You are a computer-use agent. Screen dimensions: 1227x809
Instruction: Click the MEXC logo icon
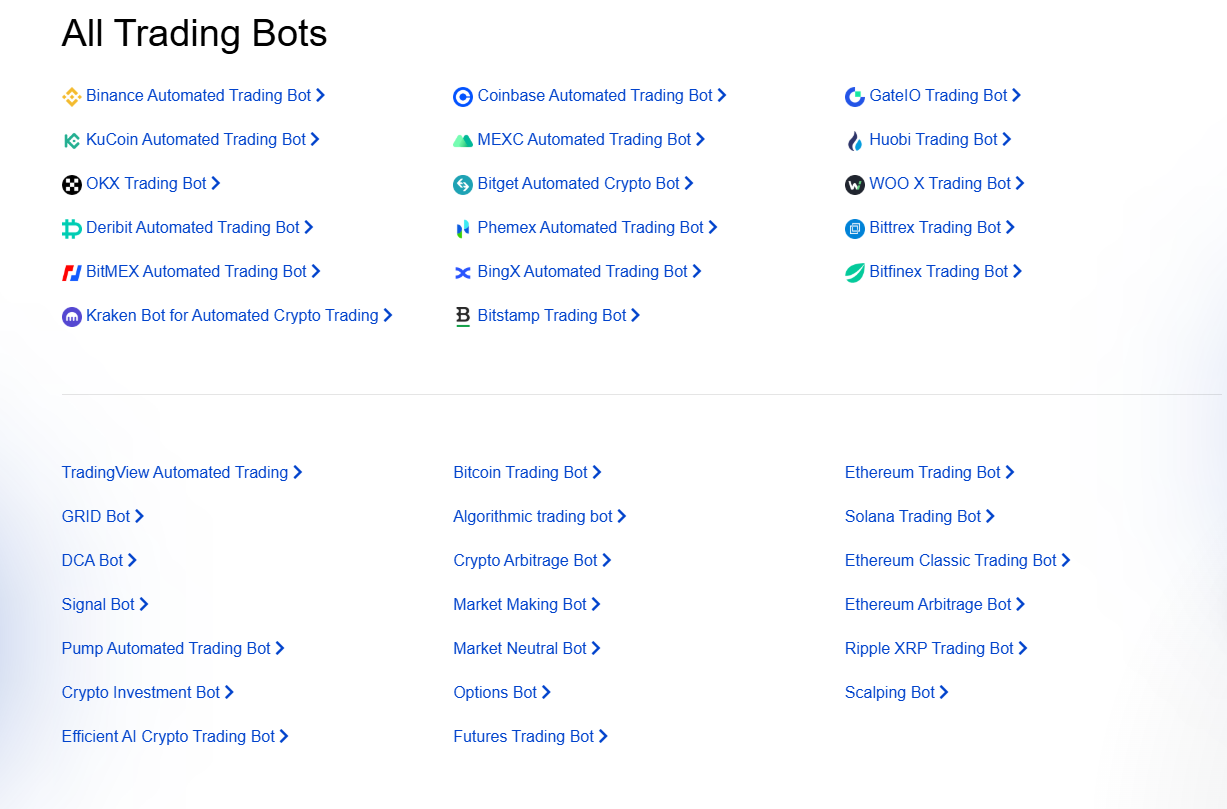[x=463, y=141]
